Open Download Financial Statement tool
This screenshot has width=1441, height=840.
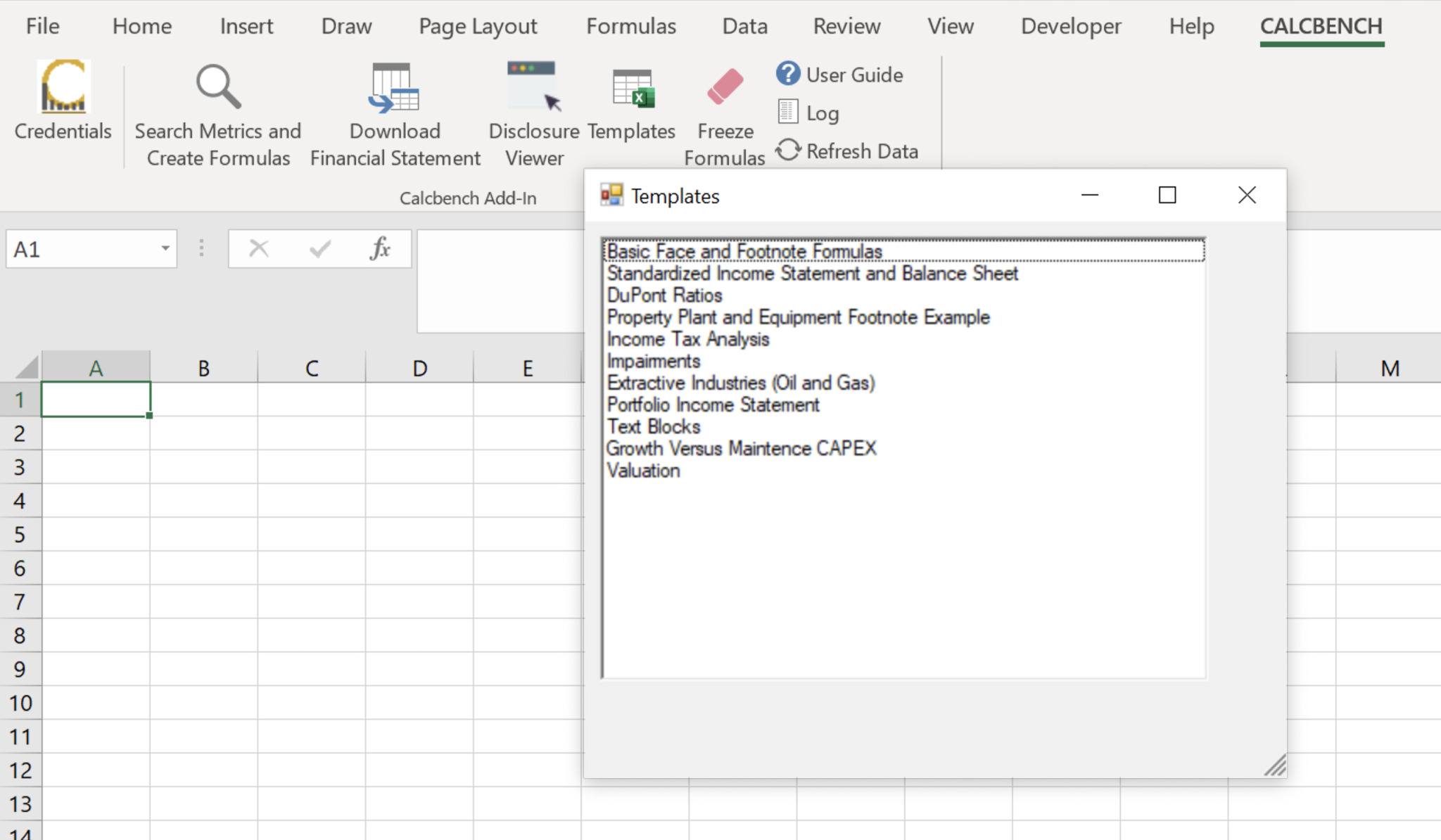(x=394, y=88)
